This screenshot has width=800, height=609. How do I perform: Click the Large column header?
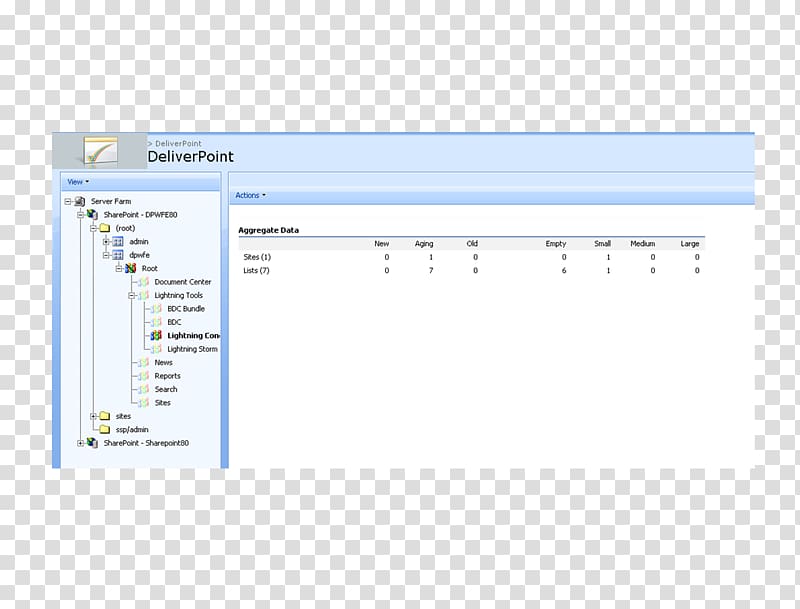pos(690,244)
